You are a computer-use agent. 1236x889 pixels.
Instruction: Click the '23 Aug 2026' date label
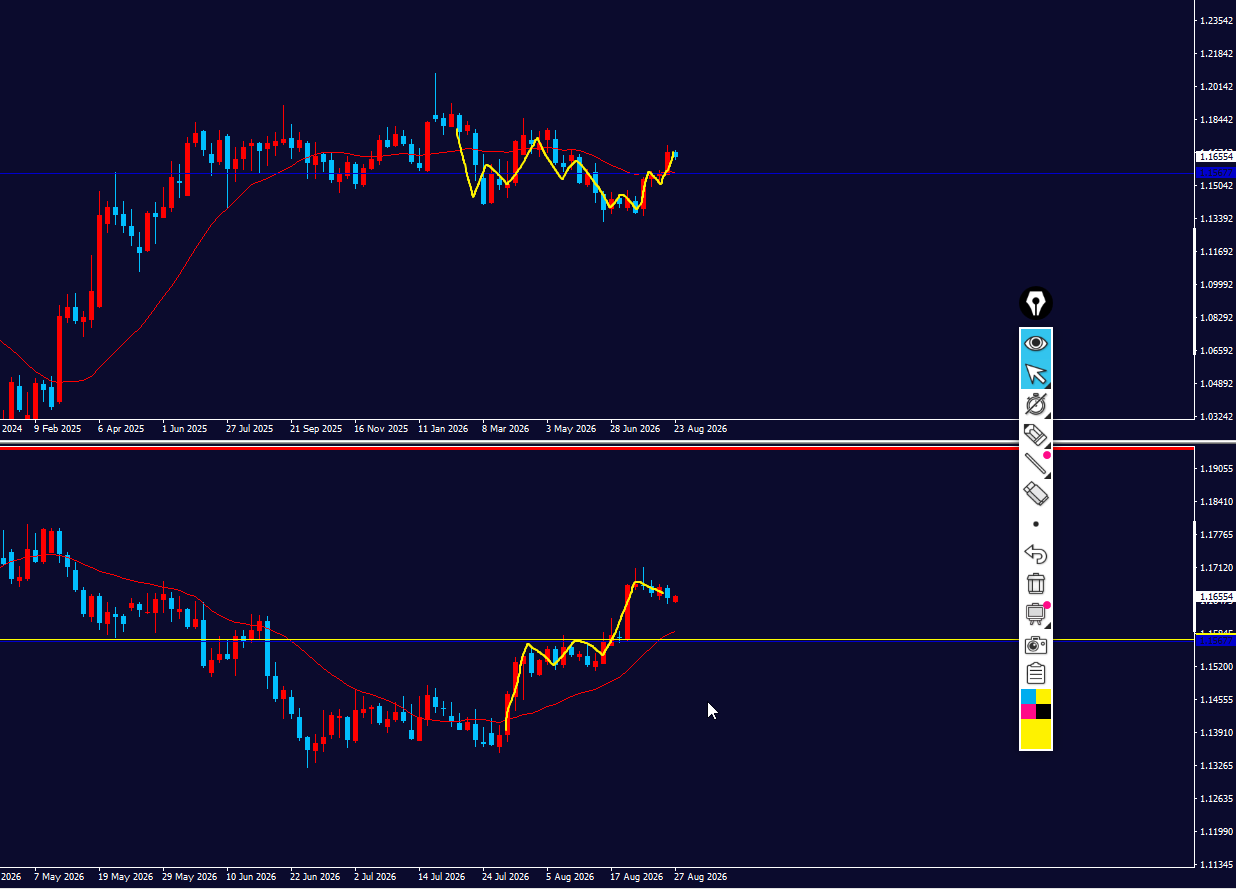tap(701, 429)
